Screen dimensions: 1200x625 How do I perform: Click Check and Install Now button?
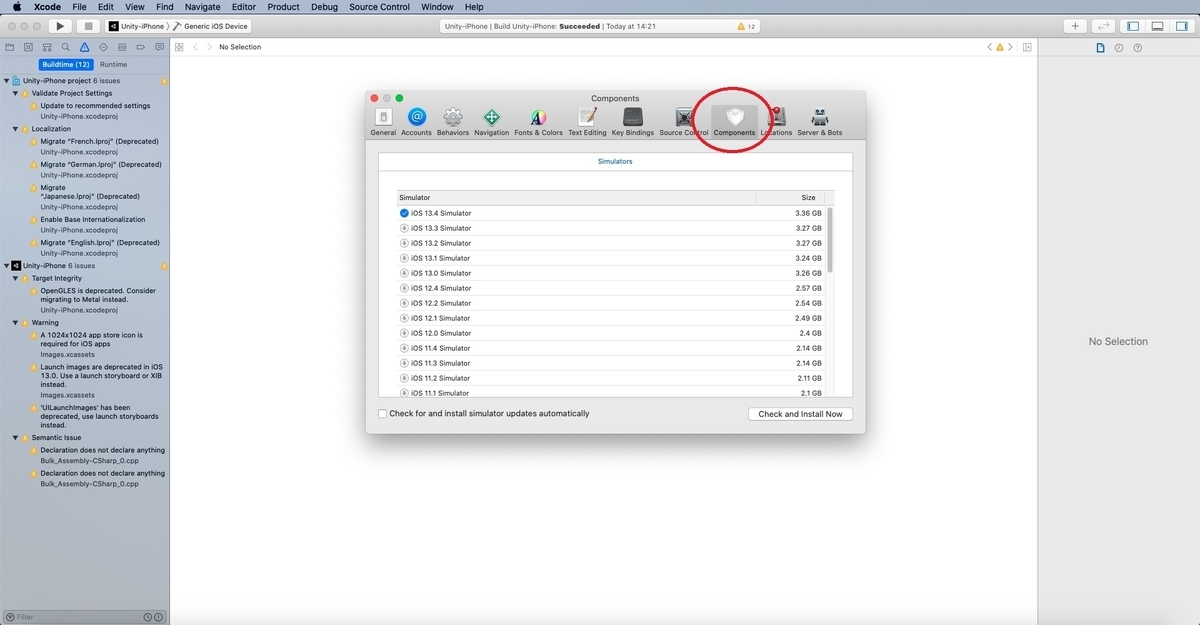(x=800, y=414)
